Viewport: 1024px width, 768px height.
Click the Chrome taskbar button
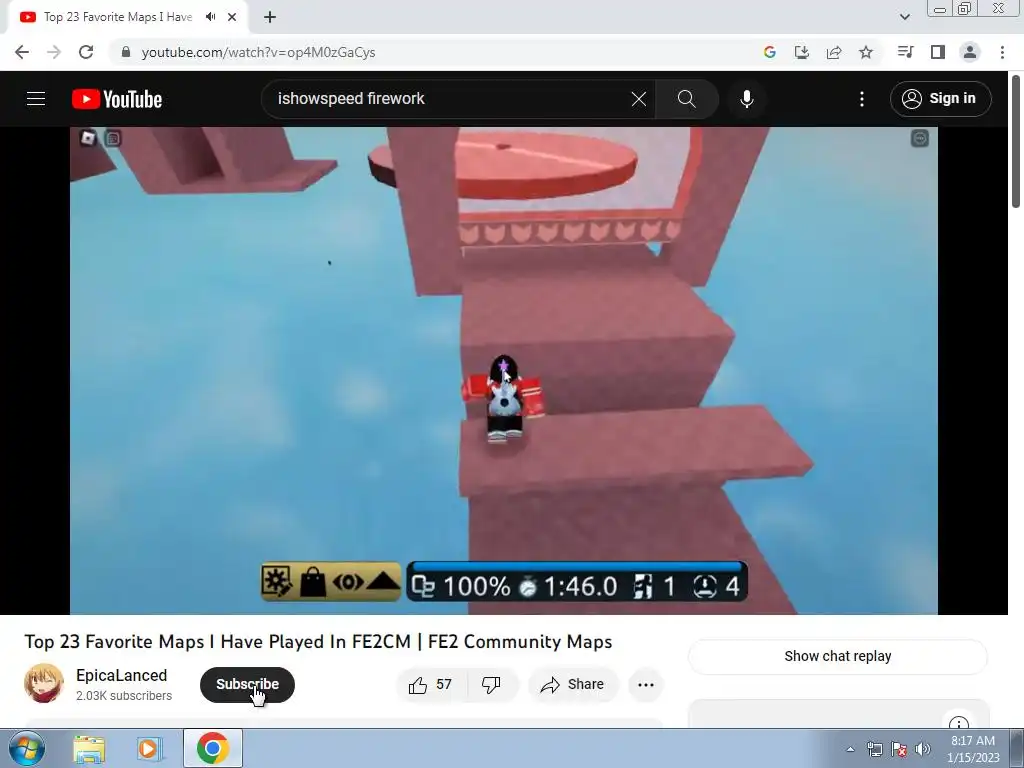[213, 748]
